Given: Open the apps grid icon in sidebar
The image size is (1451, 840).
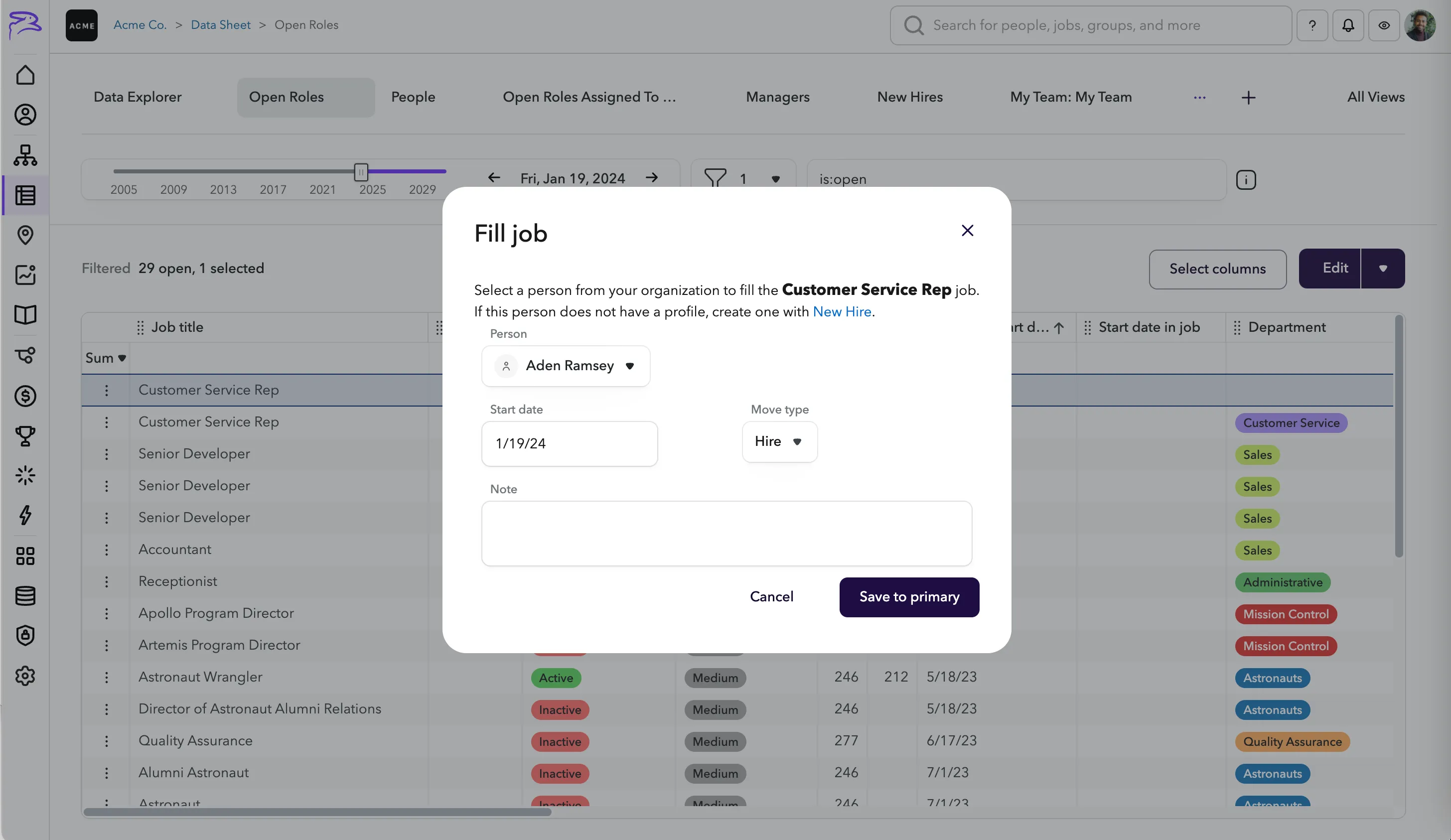Looking at the screenshot, I should pyautogui.click(x=25, y=556).
